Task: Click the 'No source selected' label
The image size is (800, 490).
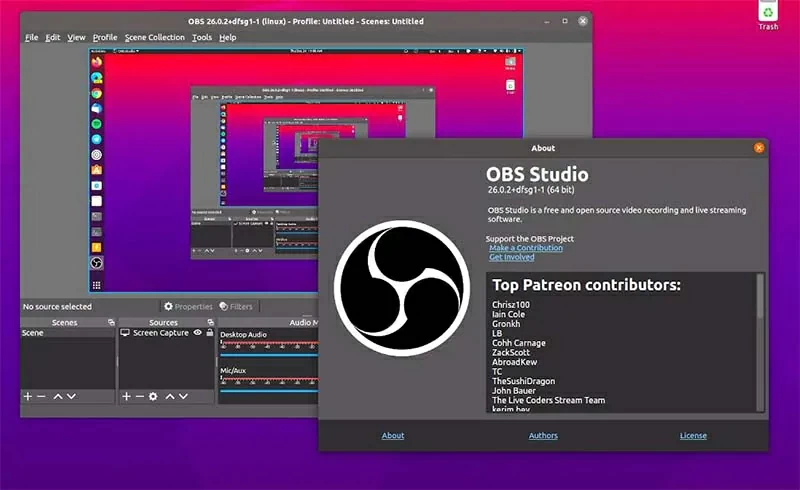Action: click(x=57, y=306)
